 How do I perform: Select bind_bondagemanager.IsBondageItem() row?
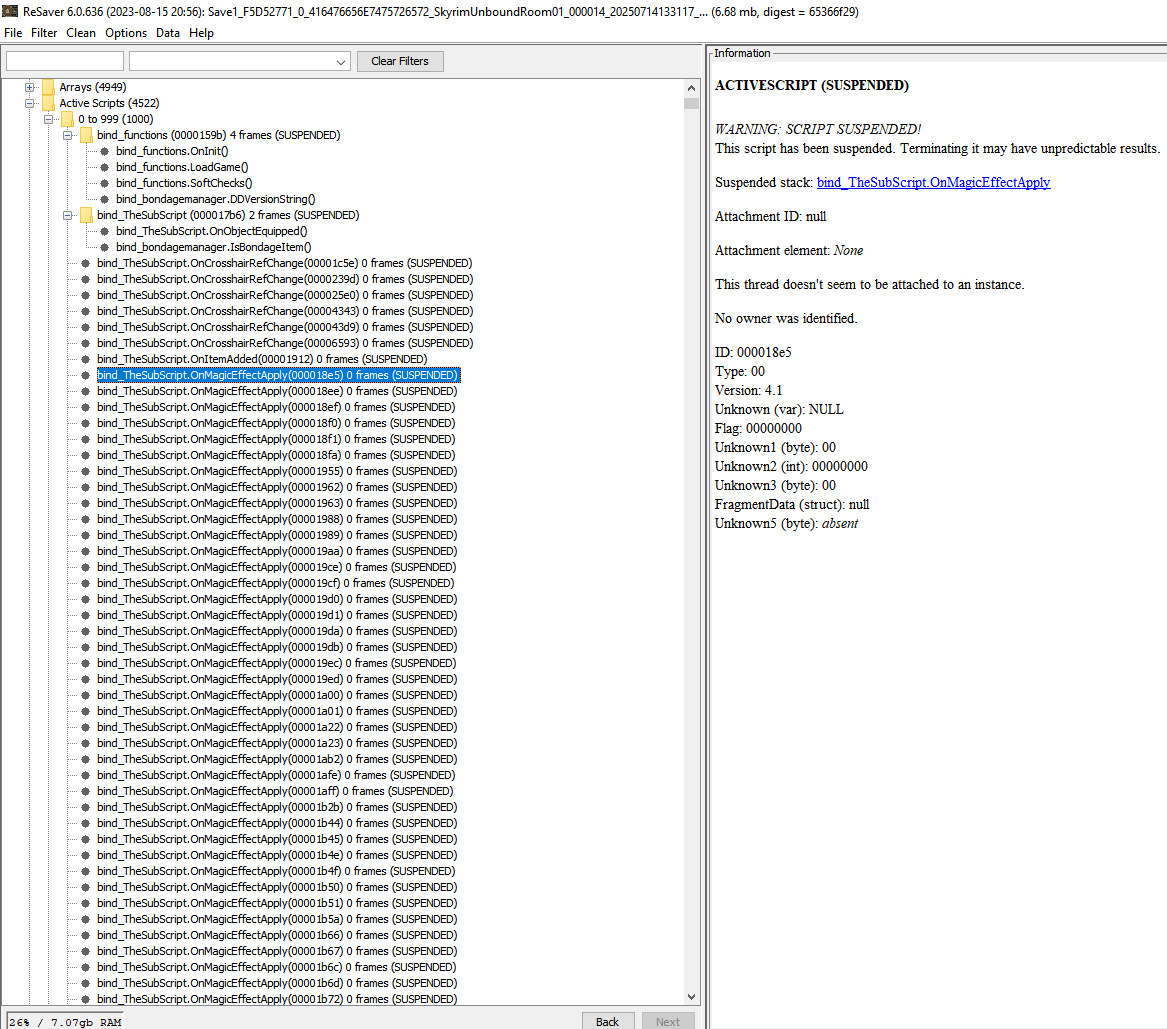(x=214, y=247)
